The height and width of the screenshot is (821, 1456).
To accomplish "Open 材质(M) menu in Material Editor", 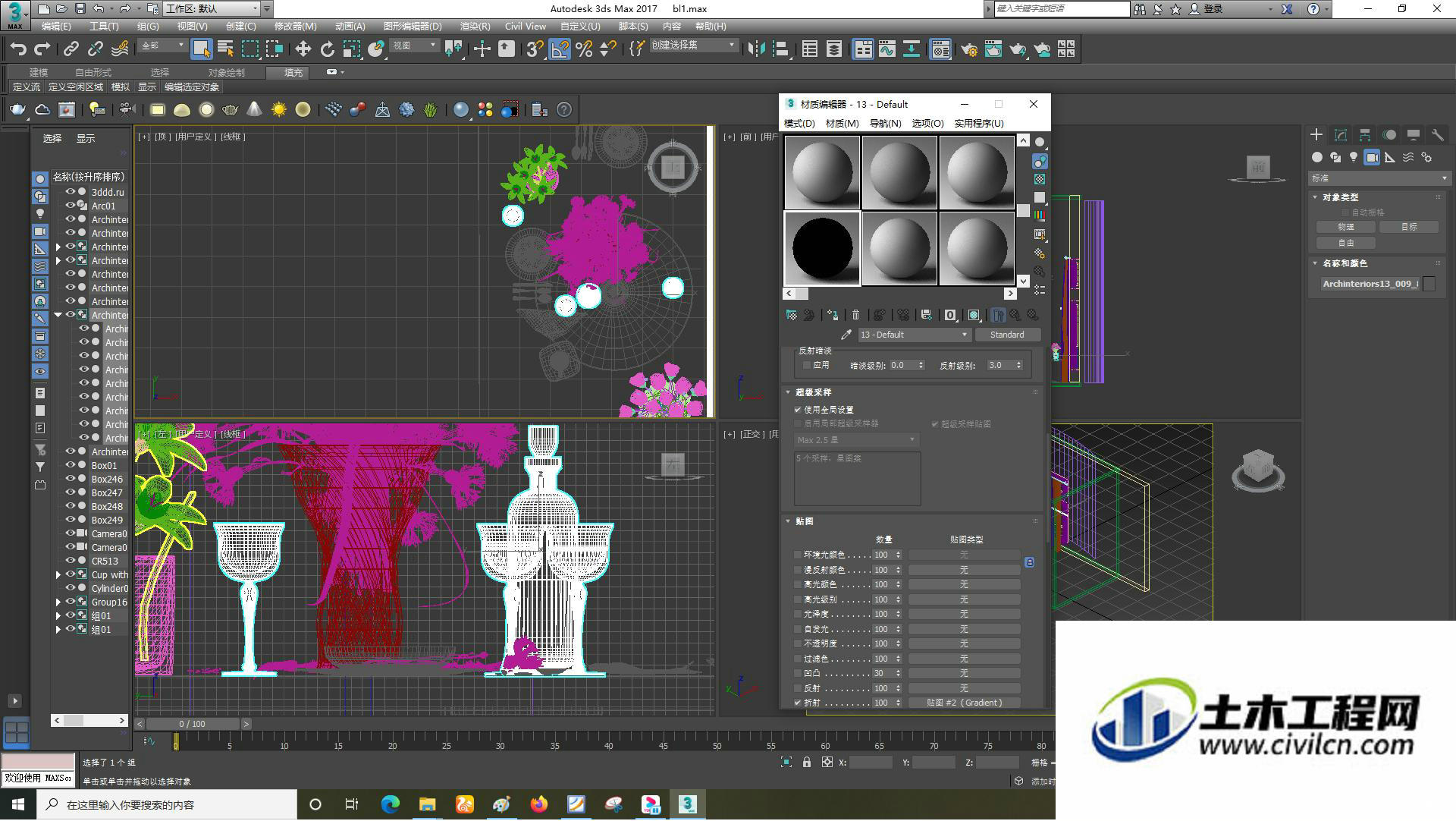I will click(x=842, y=123).
